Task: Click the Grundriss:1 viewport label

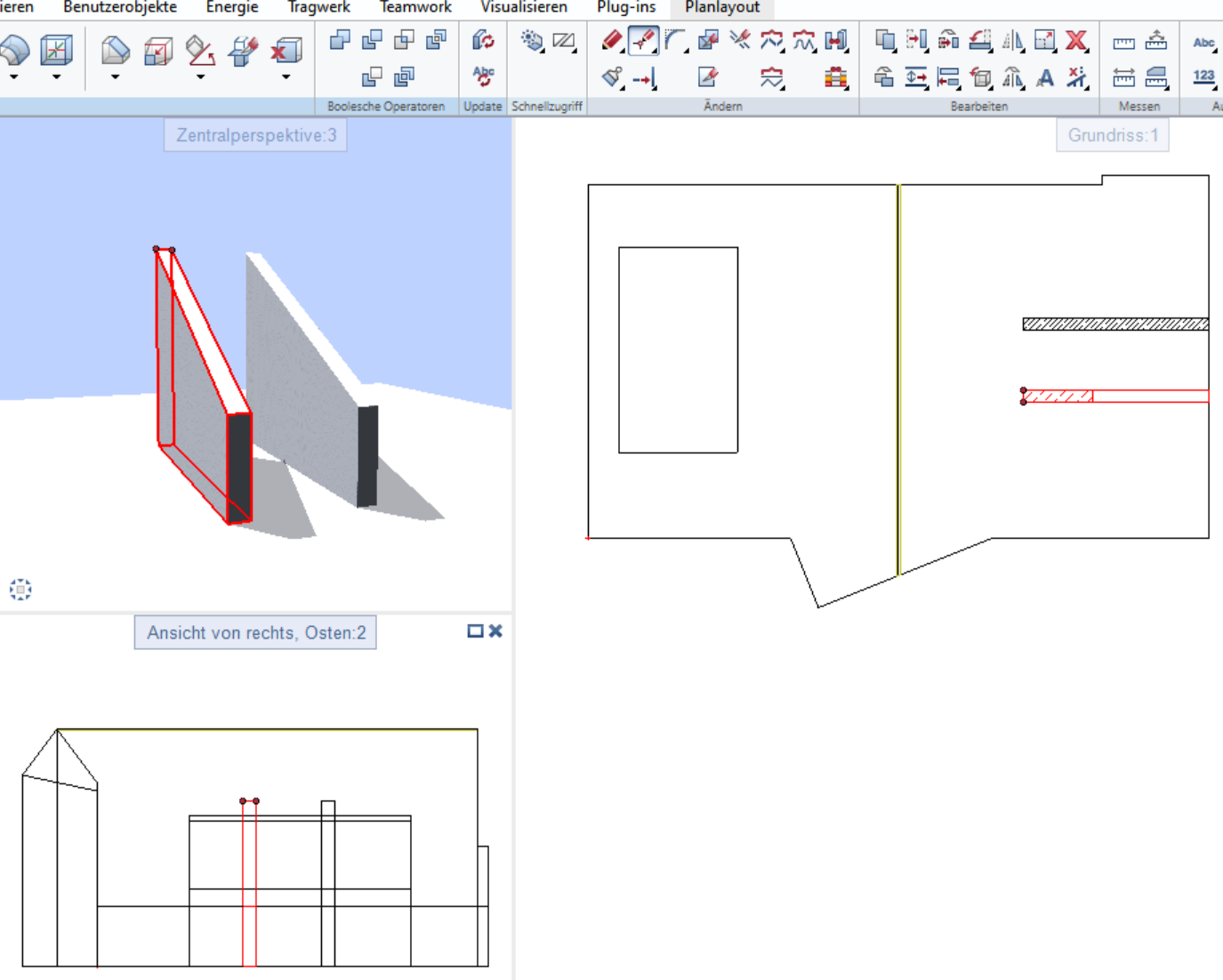Action: click(1112, 135)
